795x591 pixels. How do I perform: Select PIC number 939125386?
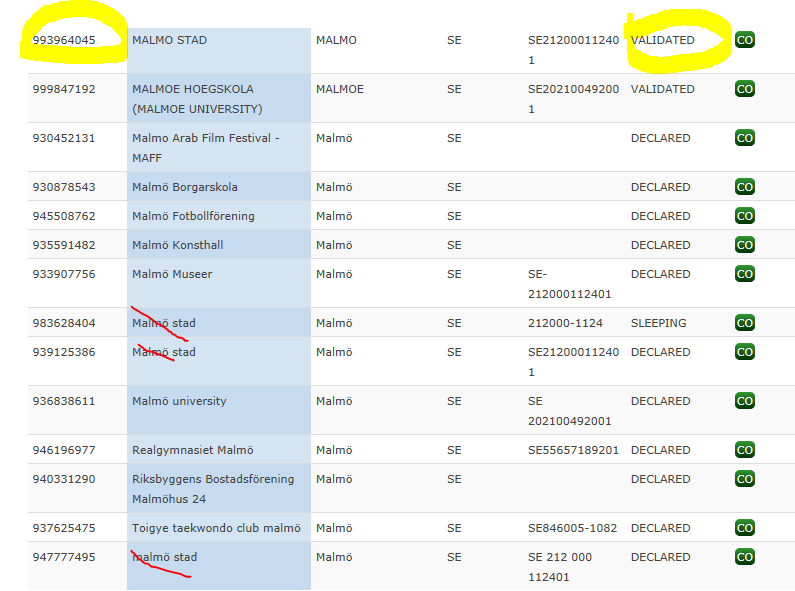[x=64, y=352]
